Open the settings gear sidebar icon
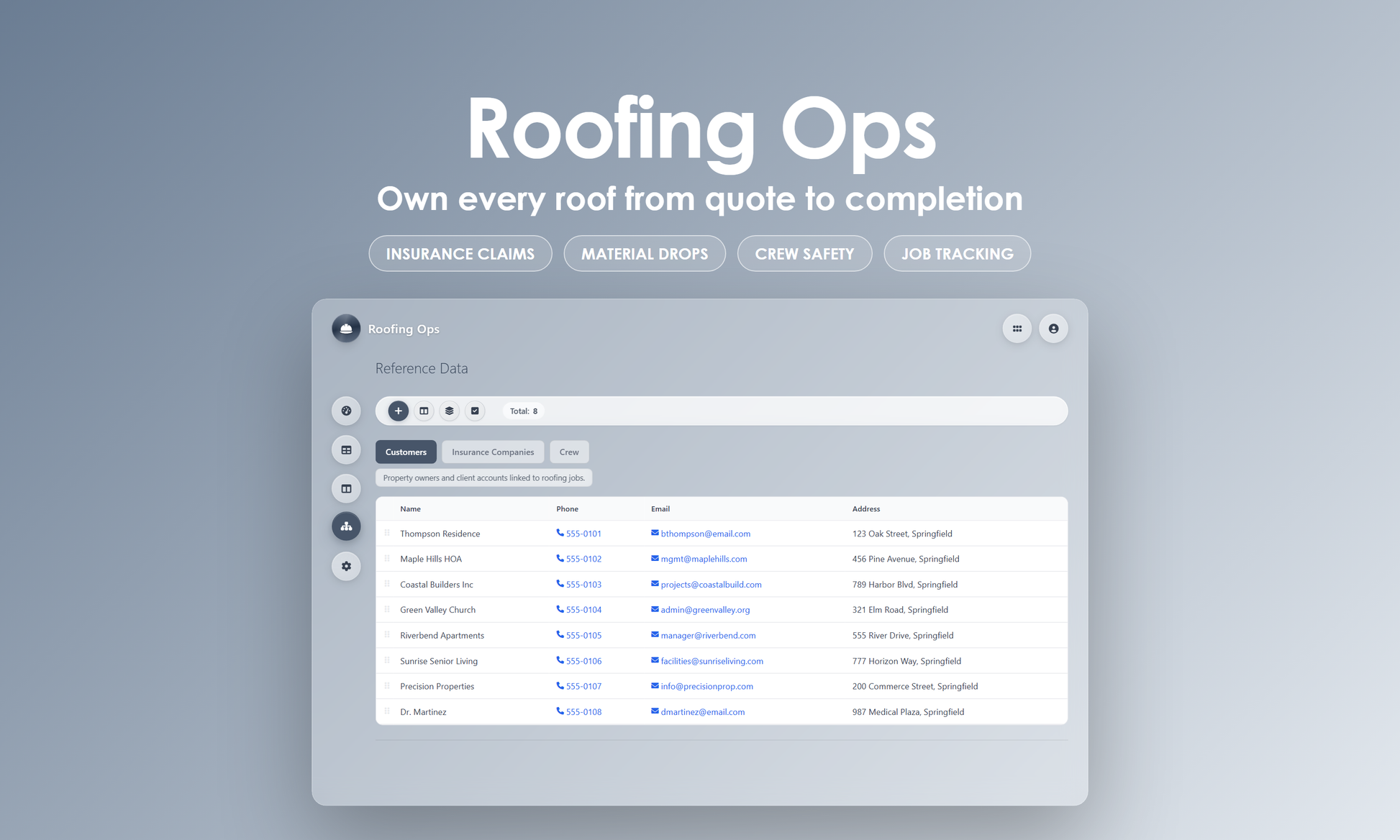Screen dimensions: 1400x840 [346, 566]
